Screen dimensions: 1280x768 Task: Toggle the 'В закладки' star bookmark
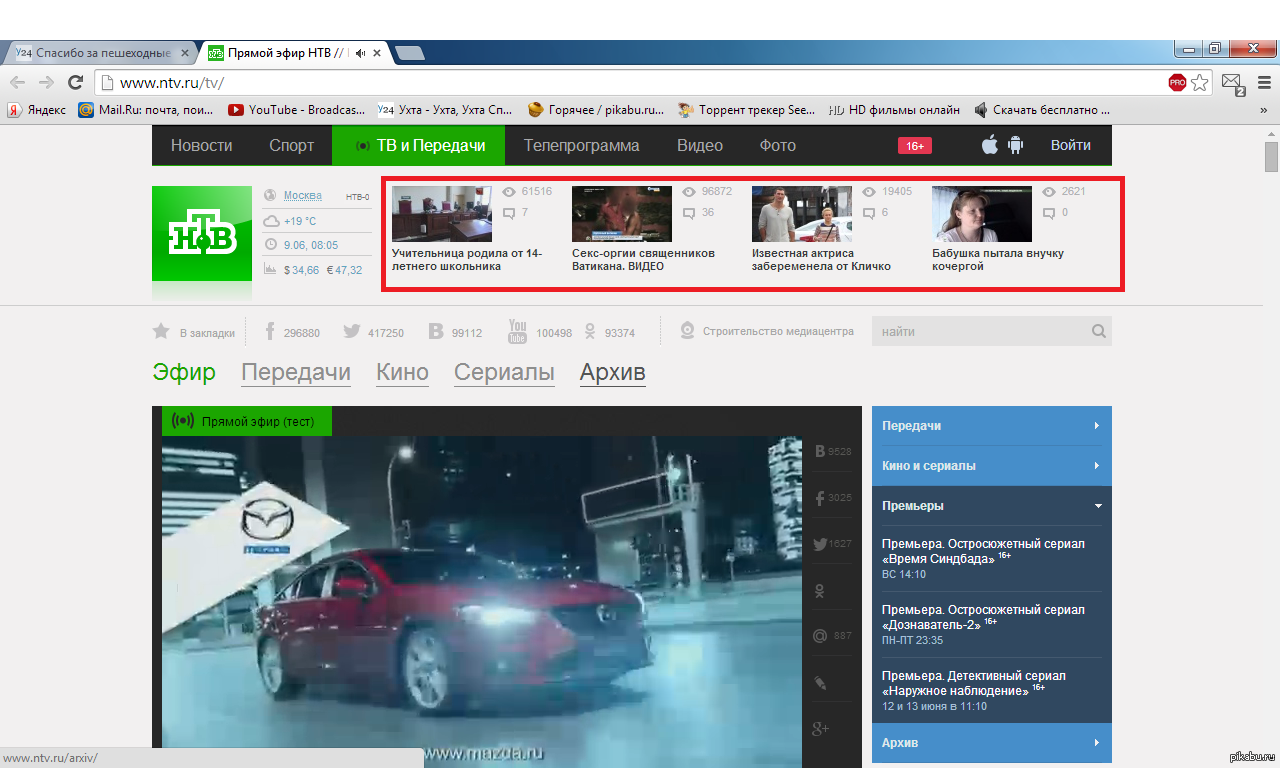tap(161, 332)
